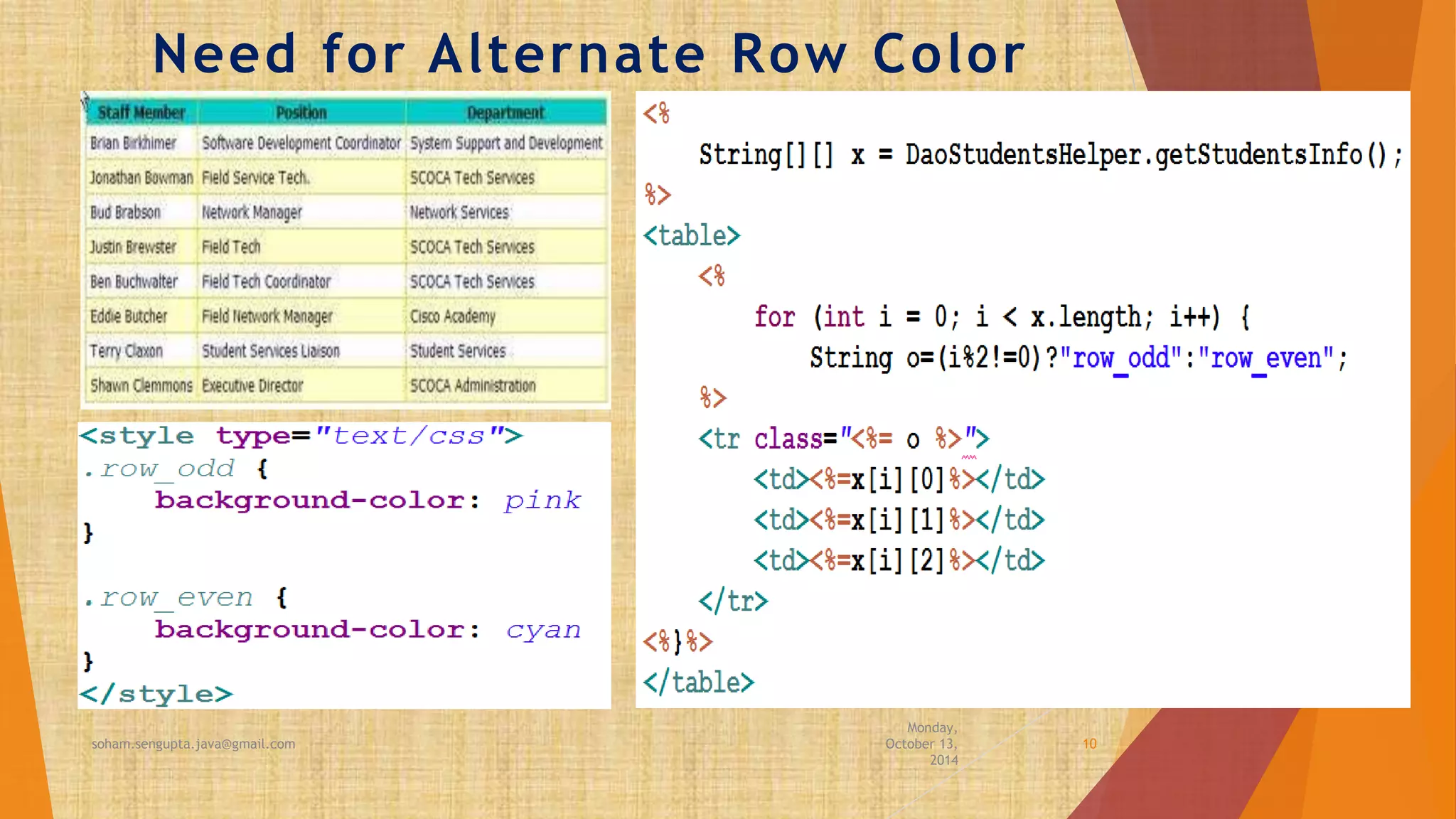Click the 'Staff Member' table header
Image resolution: width=1456 pixels, height=819 pixels.
[x=141, y=112]
